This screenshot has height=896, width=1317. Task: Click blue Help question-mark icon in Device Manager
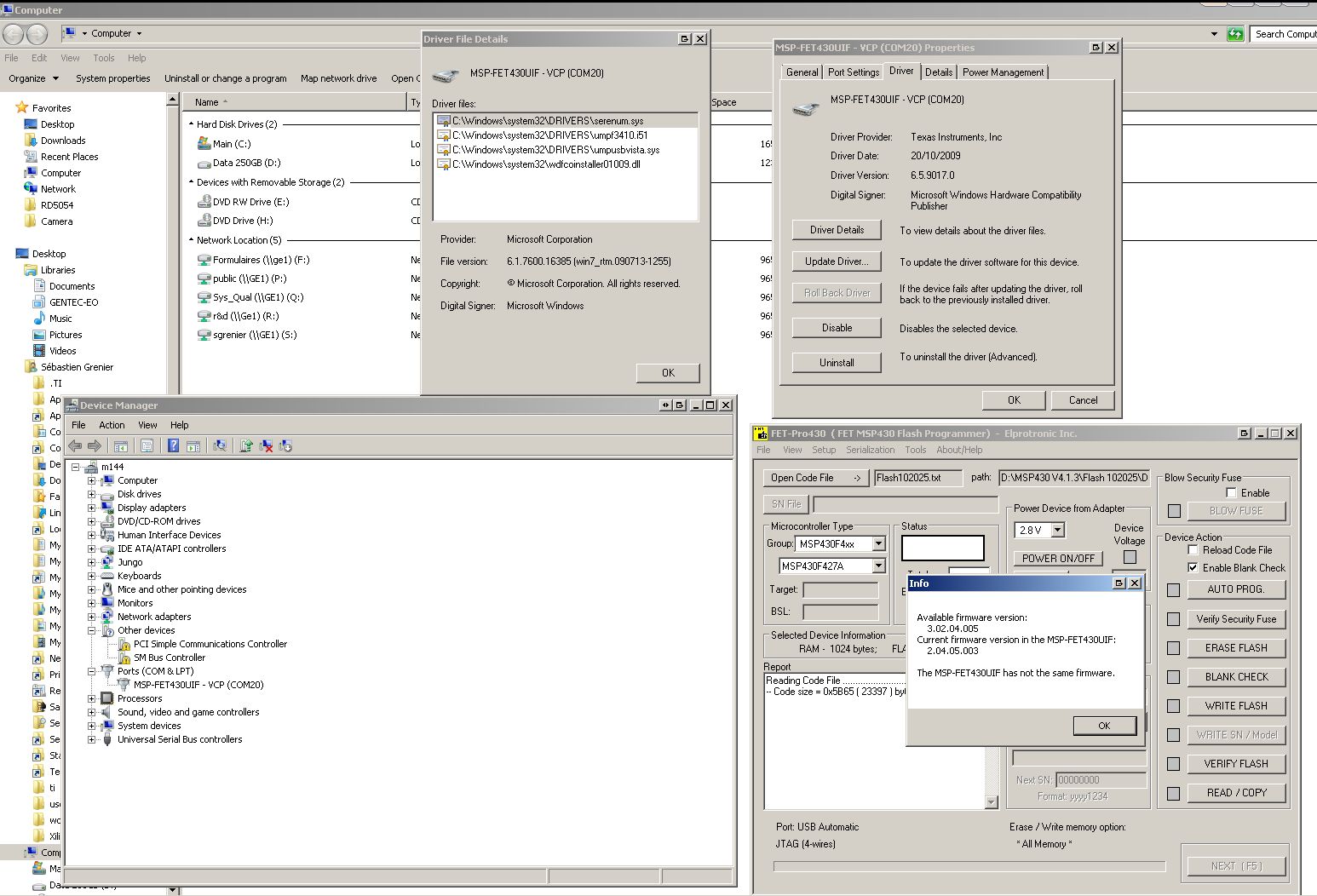point(173,445)
